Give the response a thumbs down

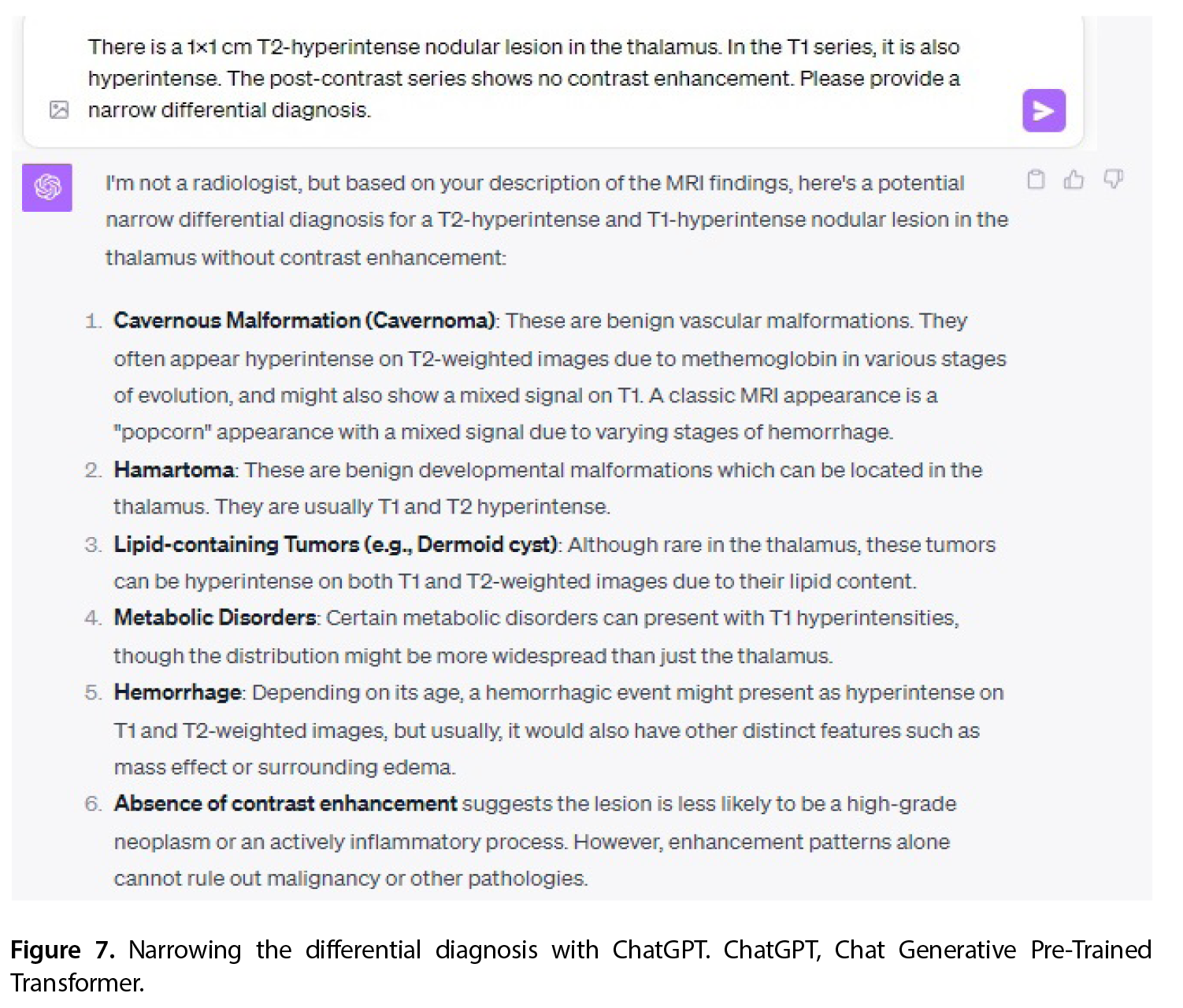coord(1113,180)
